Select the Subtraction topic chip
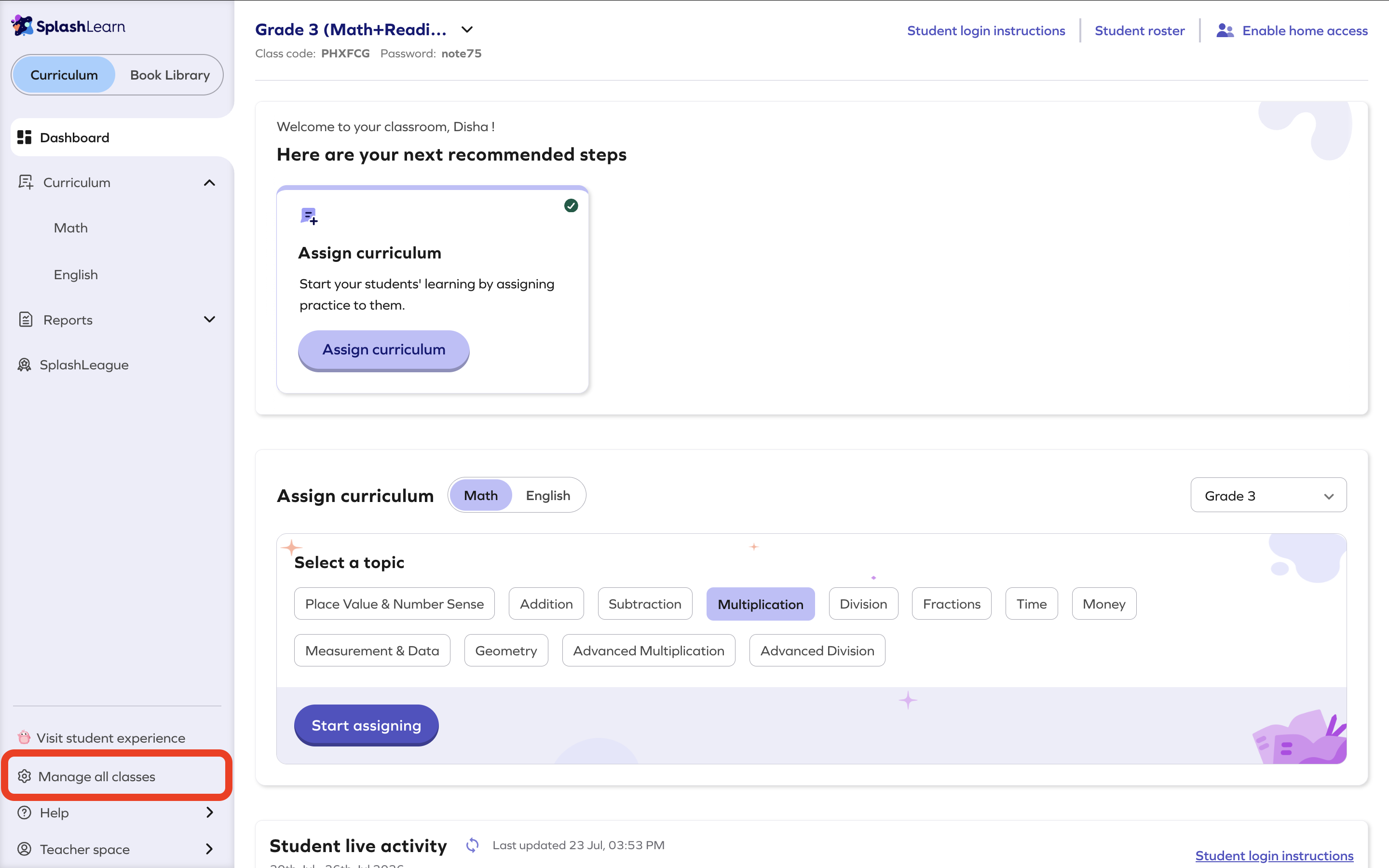This screenshot has width=1389, height=868. click(645, 604)
